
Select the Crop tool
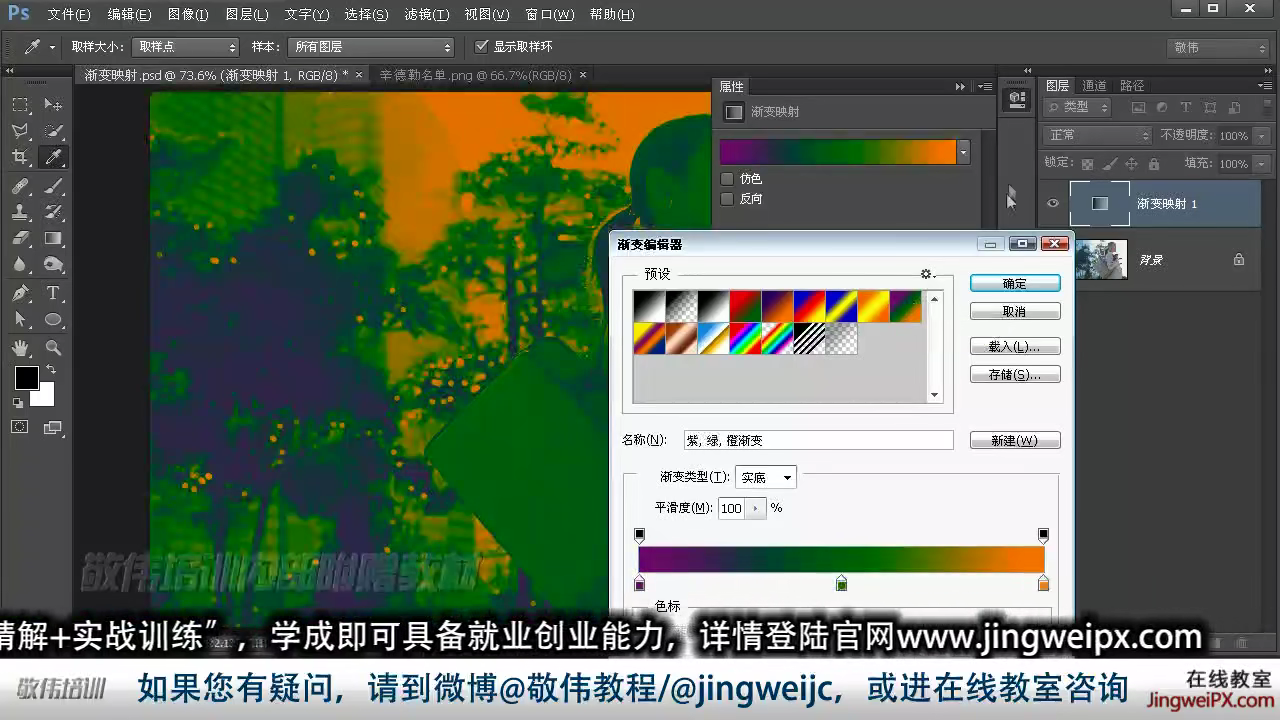(20, 157)
